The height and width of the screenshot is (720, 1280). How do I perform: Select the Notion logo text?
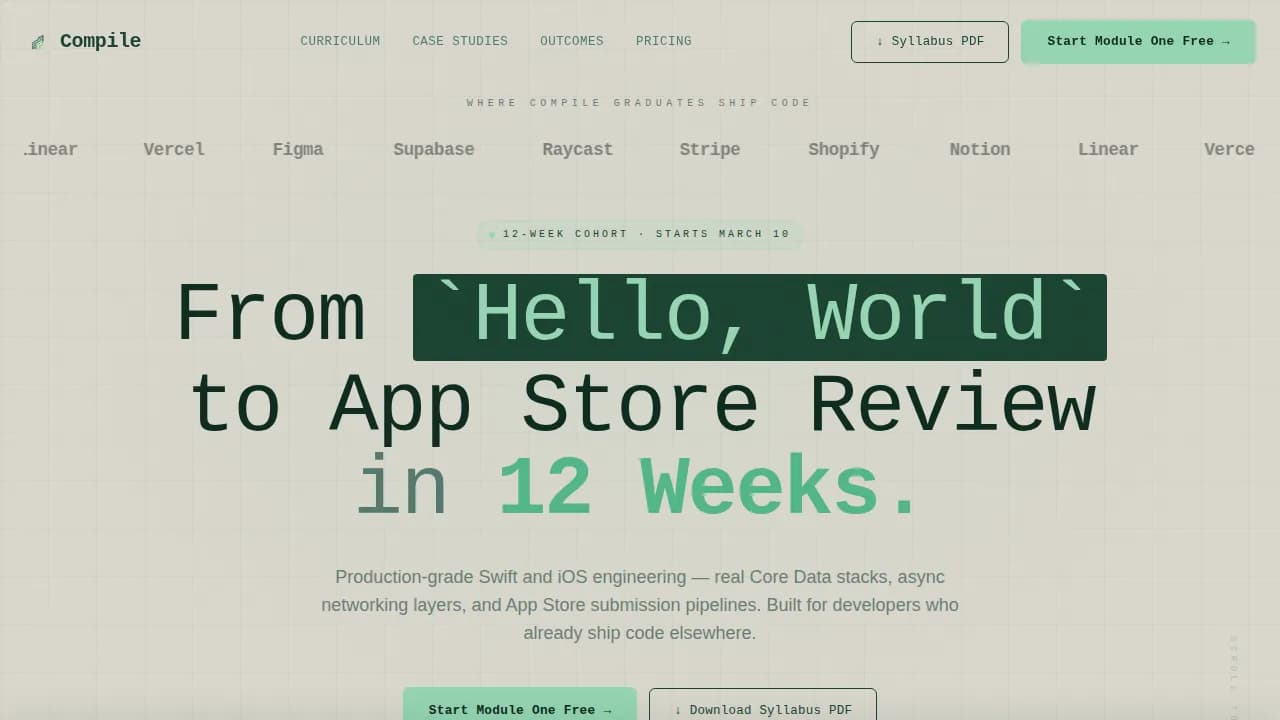(980, 149)
